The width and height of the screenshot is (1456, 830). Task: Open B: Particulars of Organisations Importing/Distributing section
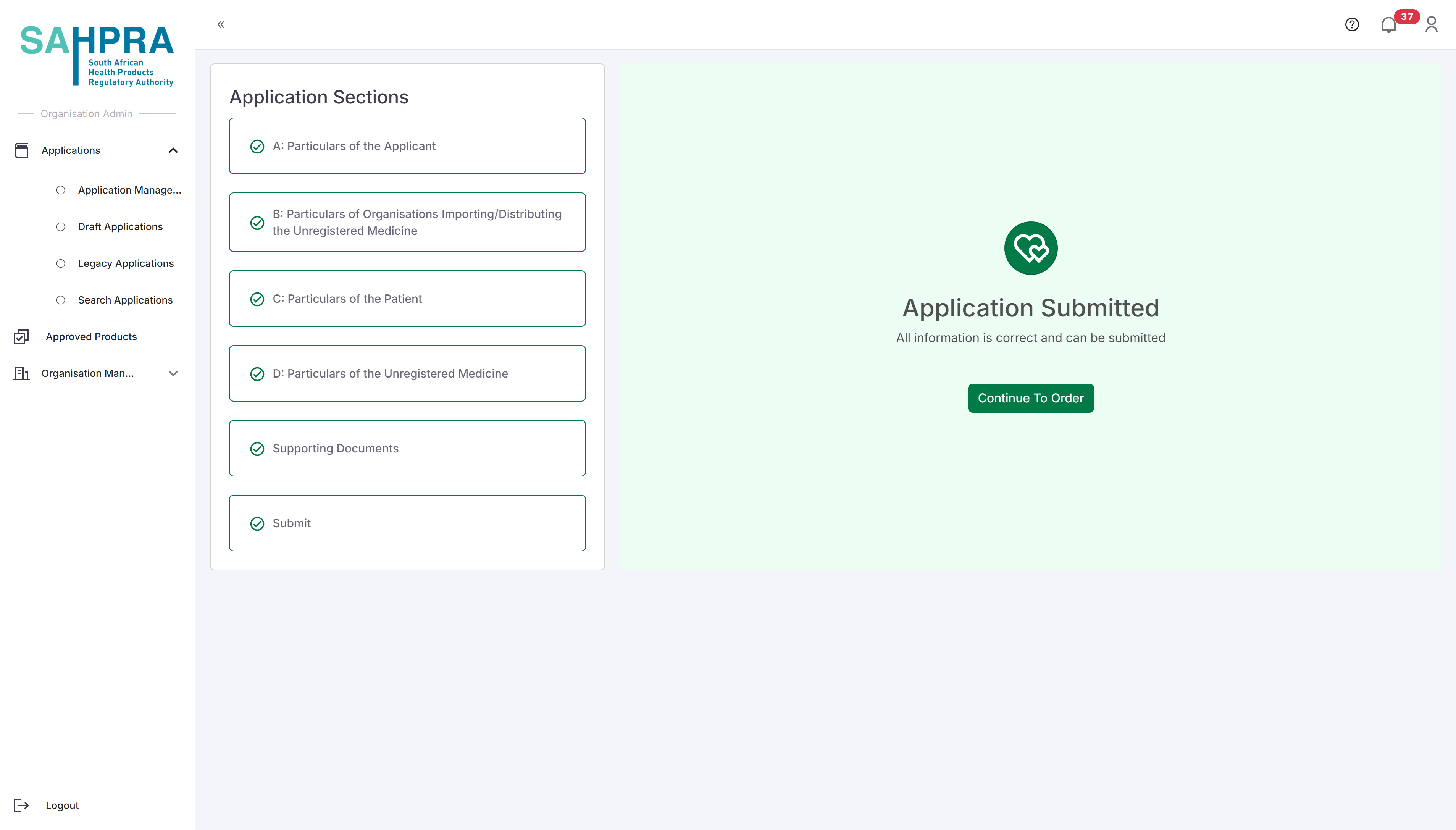pyautogui.click(x=407, y=222)
